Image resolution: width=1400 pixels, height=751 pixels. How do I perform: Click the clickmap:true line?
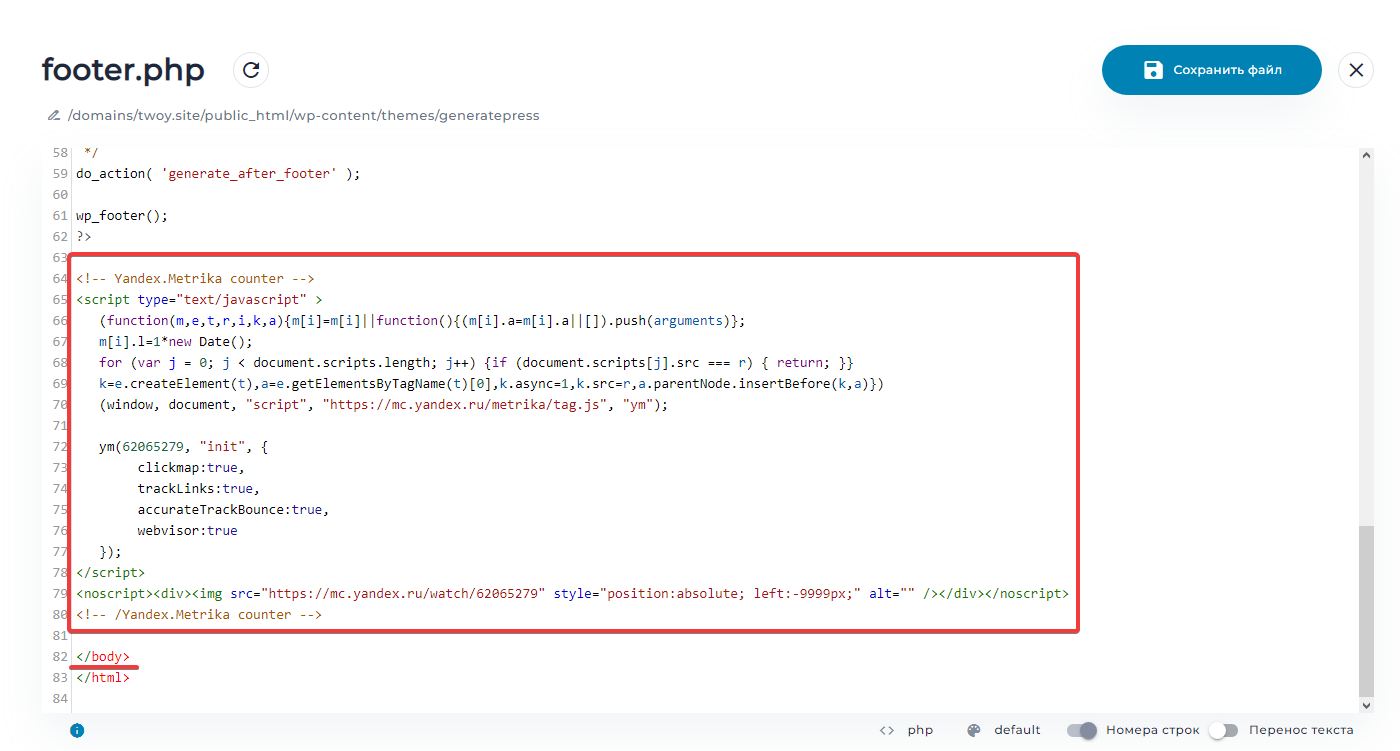191,467
